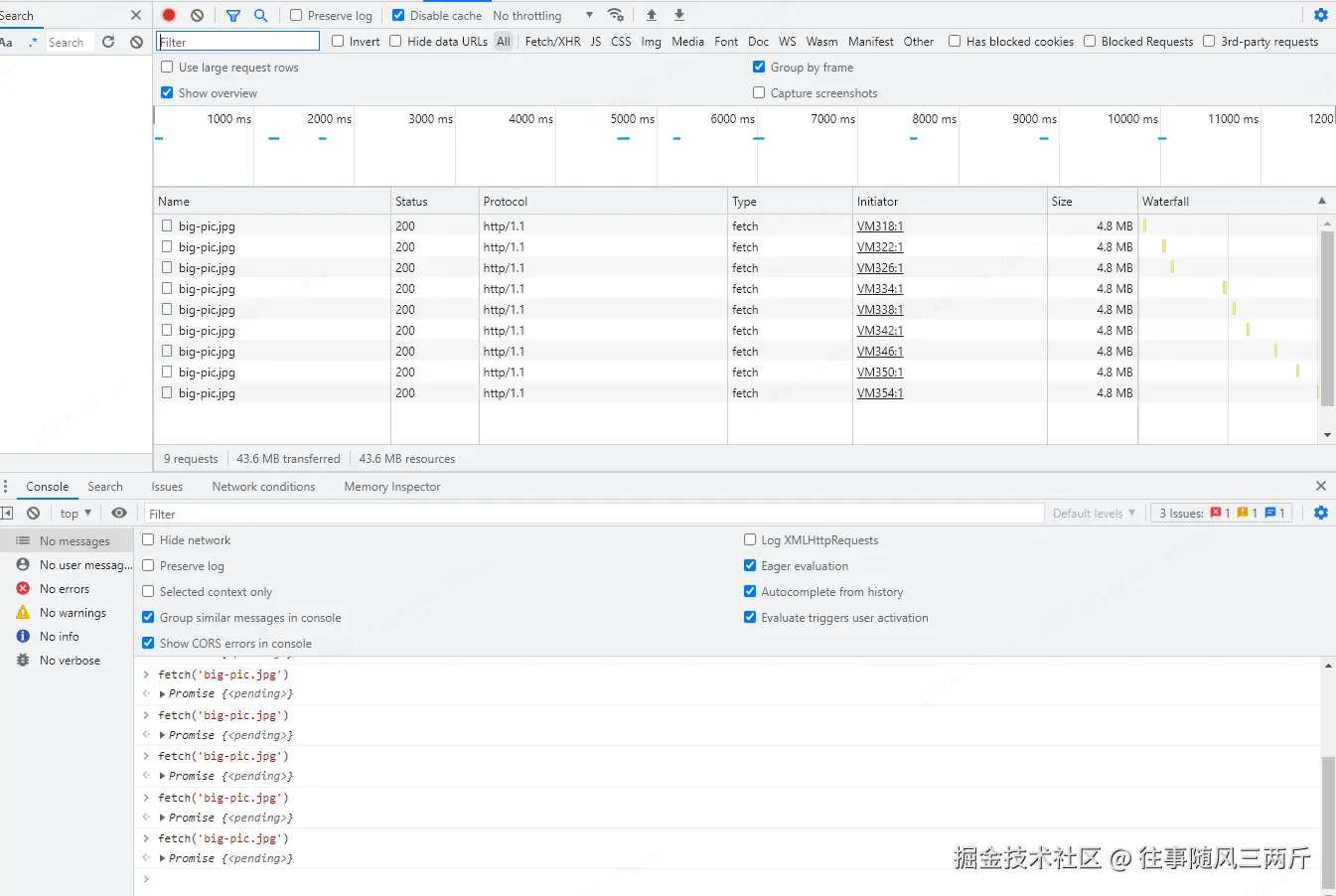1336x896 pixels.
Task: Toggle regex option in Search panel
Action: tap(34, 42)
